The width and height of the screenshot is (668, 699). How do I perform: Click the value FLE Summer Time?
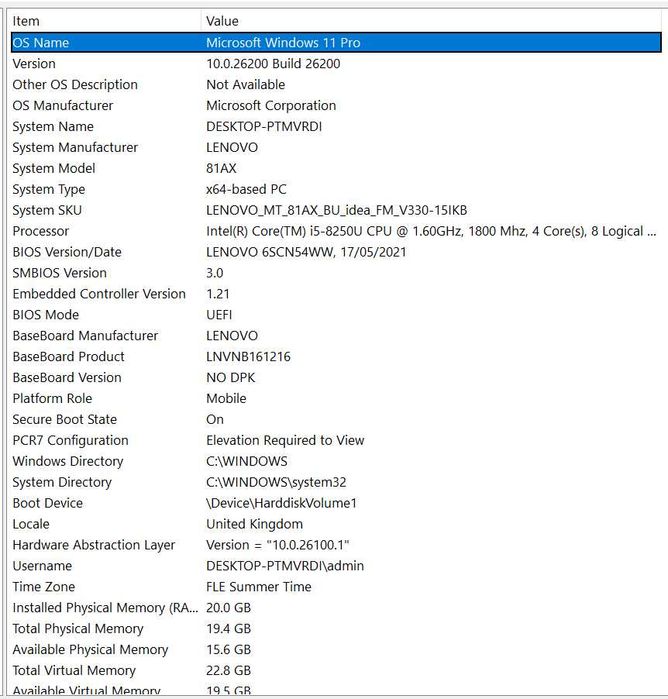259,587
